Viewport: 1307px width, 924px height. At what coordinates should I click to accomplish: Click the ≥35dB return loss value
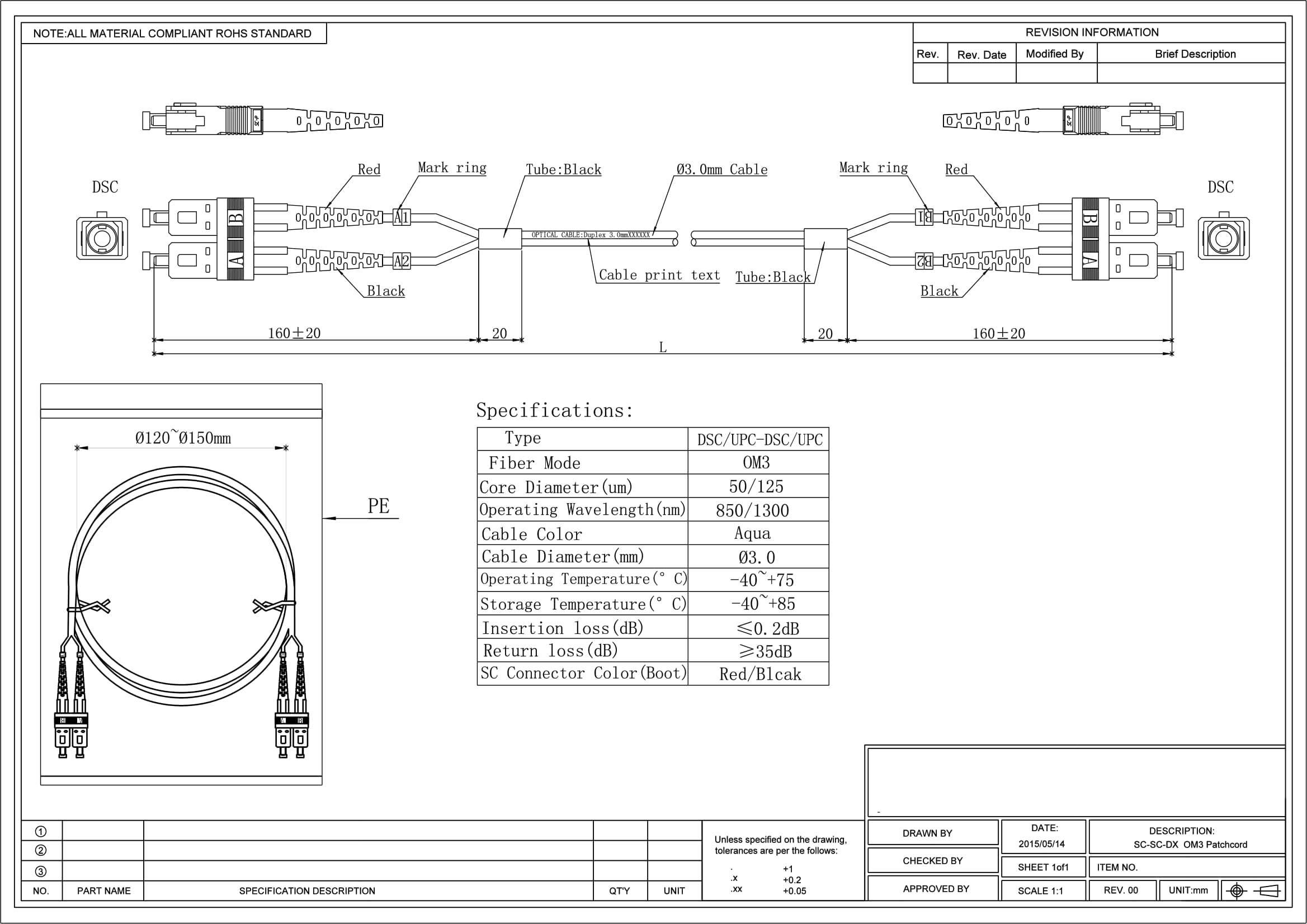[765, 651]
